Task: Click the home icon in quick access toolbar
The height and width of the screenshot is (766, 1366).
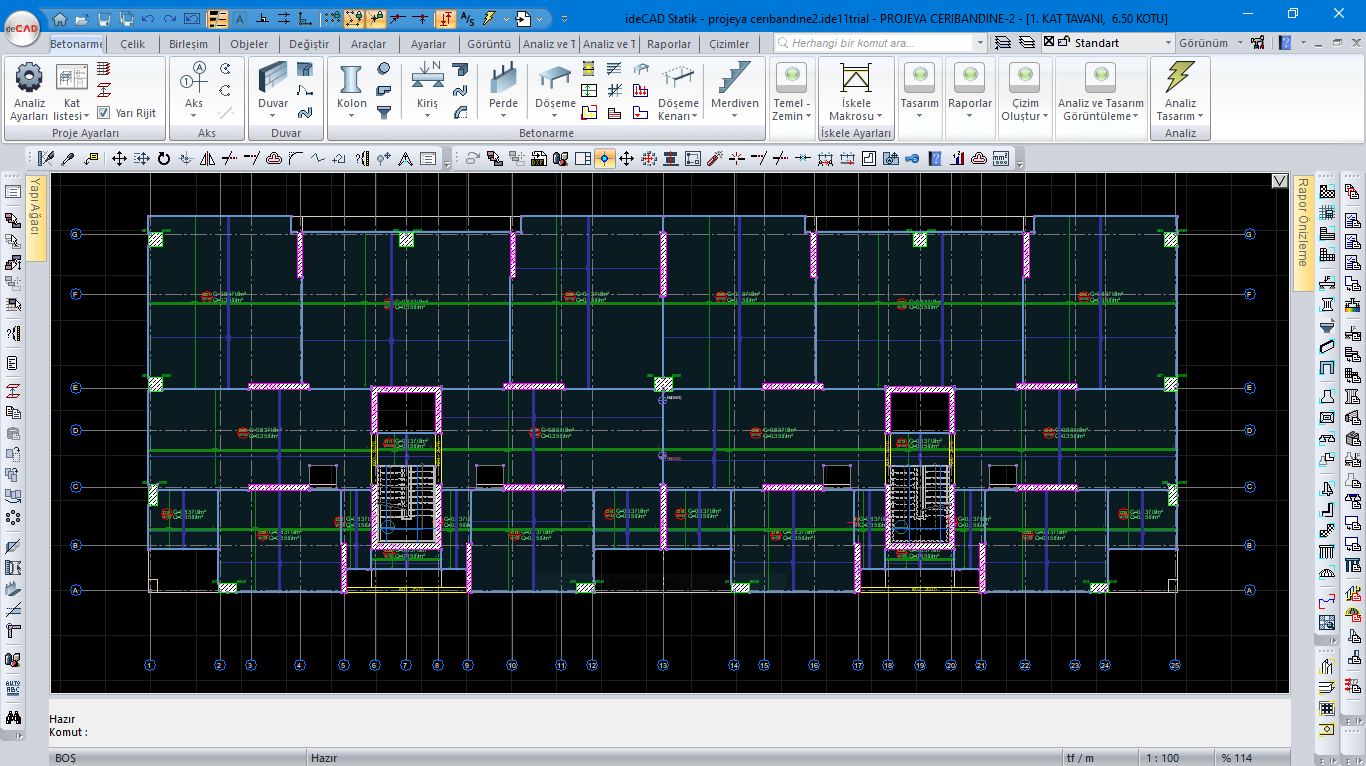Action: [x=60, y=18]
